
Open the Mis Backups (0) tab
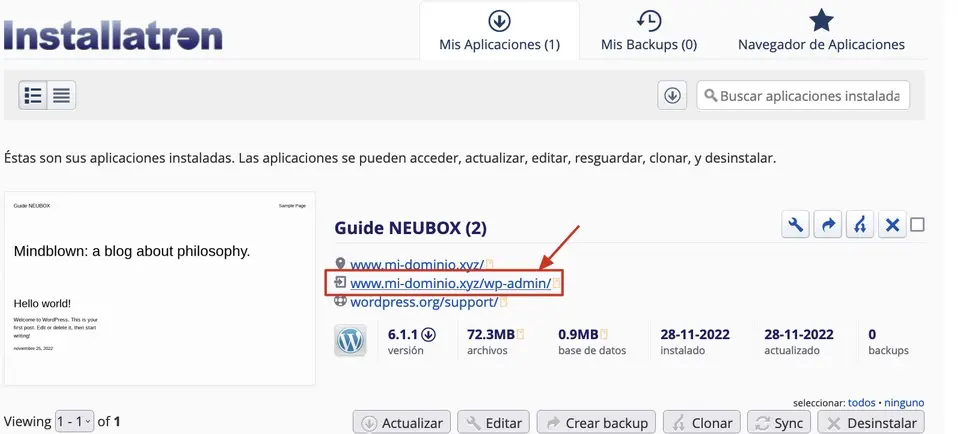click(x=649, y=31)
